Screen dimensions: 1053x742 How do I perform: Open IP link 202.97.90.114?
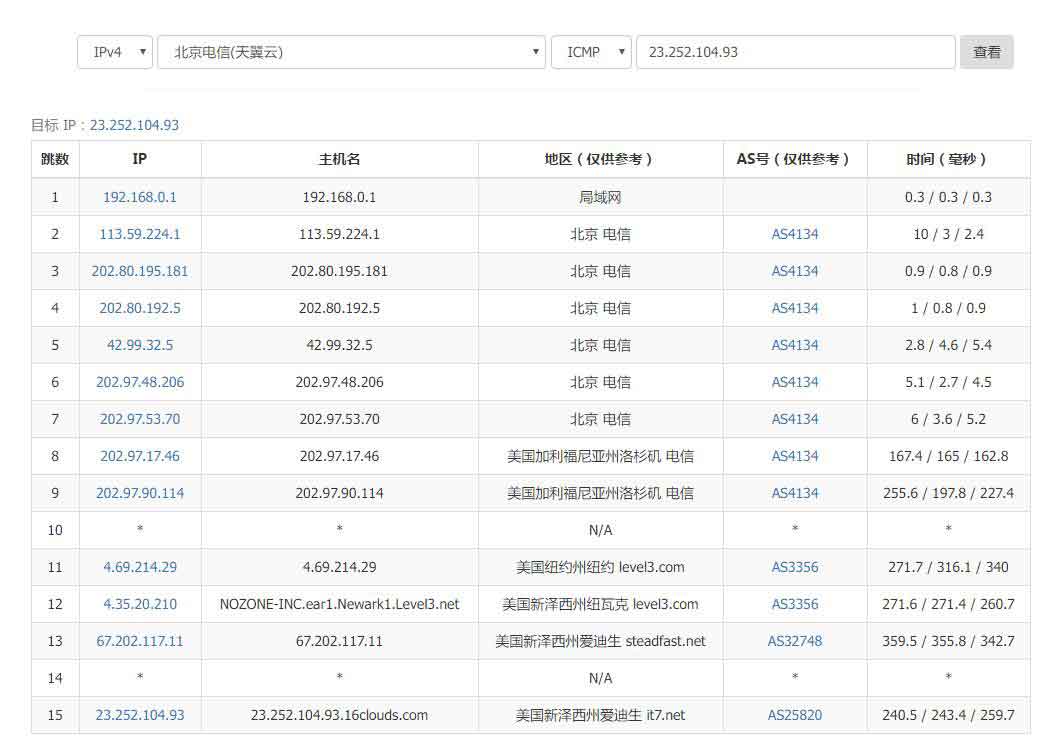coord(140,493)
